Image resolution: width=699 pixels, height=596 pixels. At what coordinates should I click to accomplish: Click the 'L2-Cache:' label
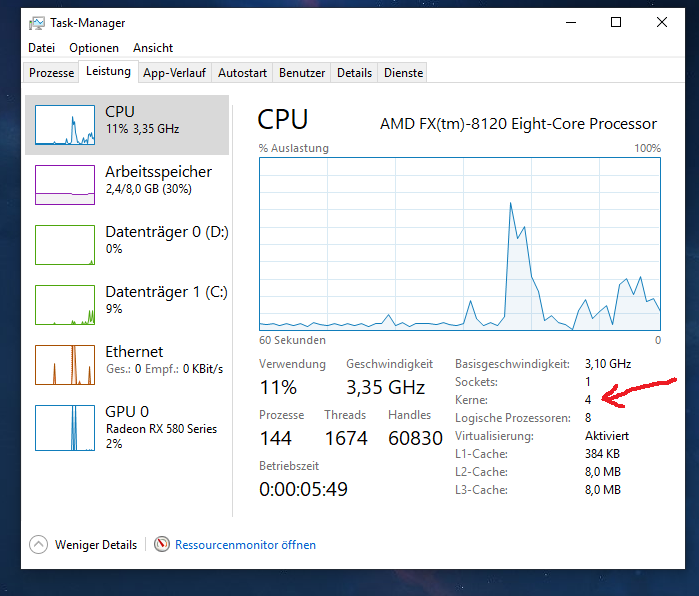click(x=481, y=472)
